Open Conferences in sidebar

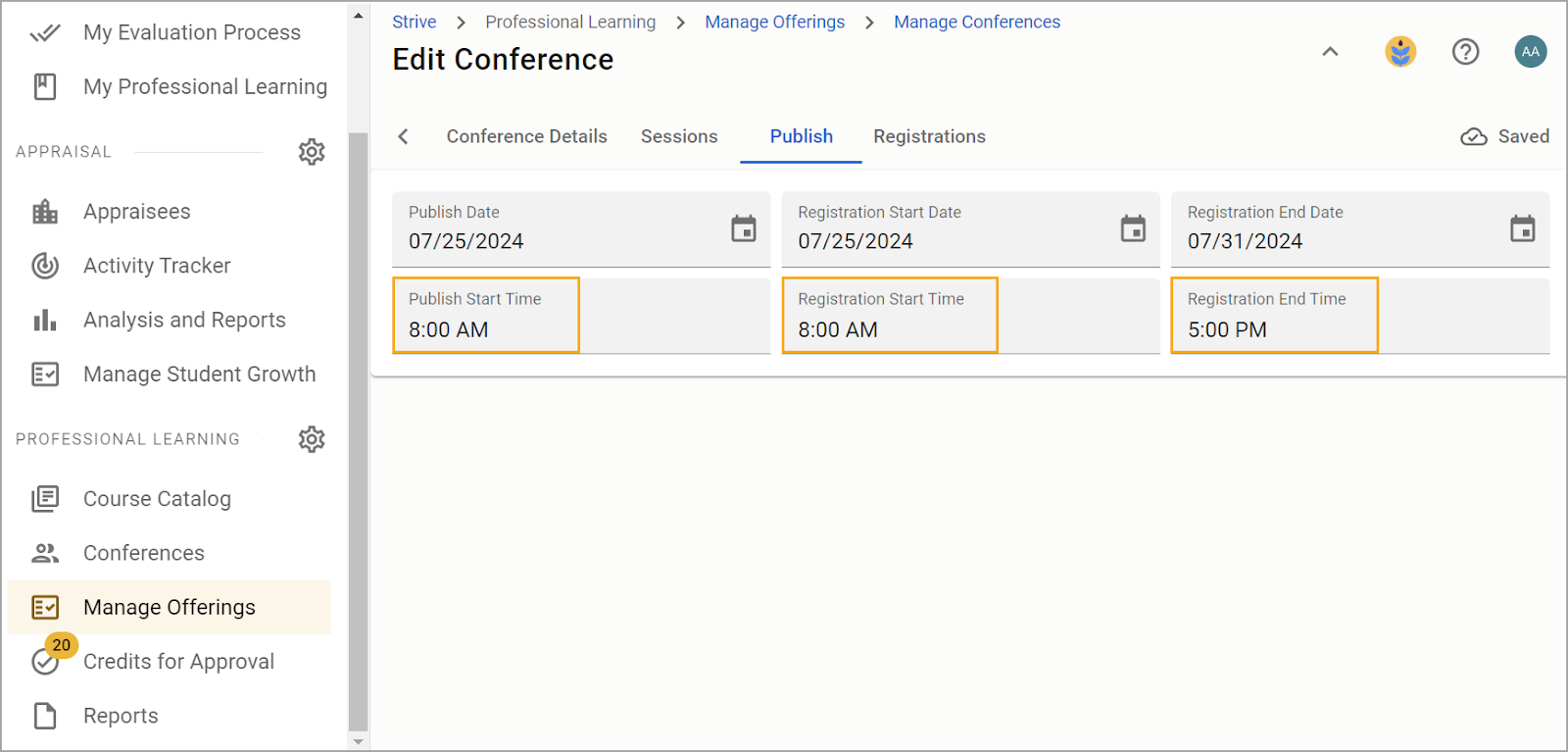coord(169,553)
